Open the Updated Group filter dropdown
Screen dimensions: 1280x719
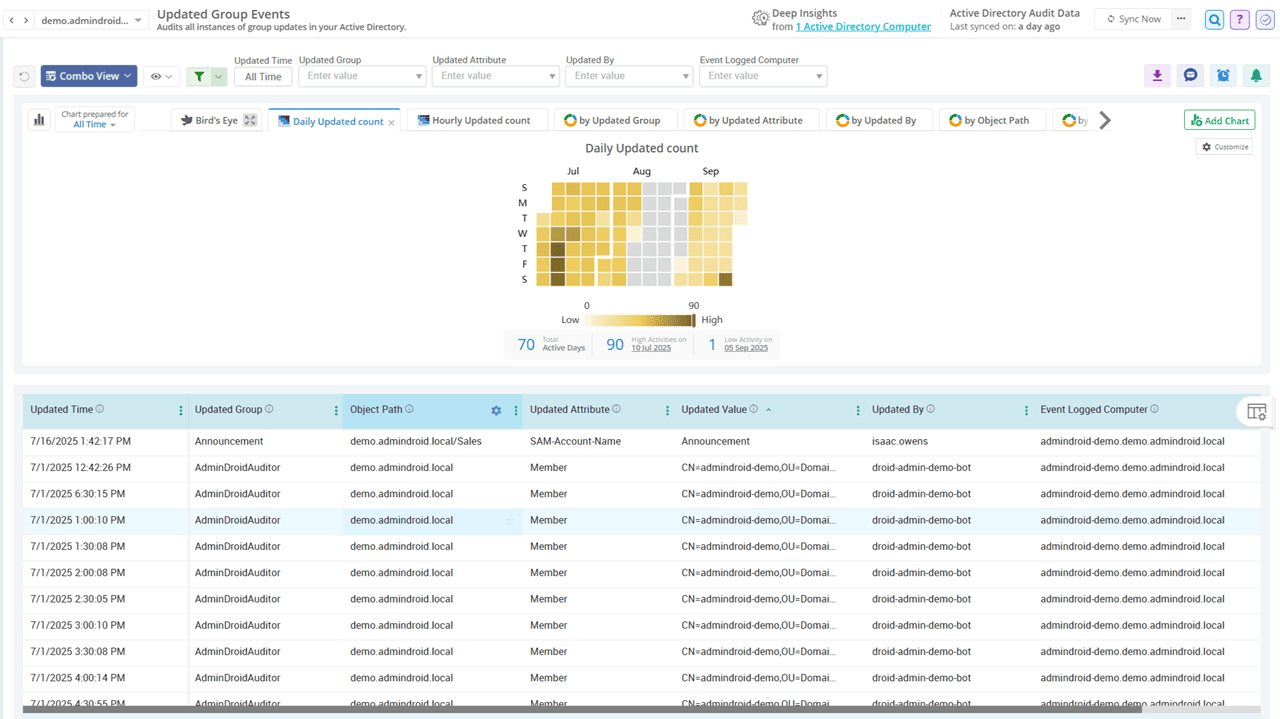point(418,76)
